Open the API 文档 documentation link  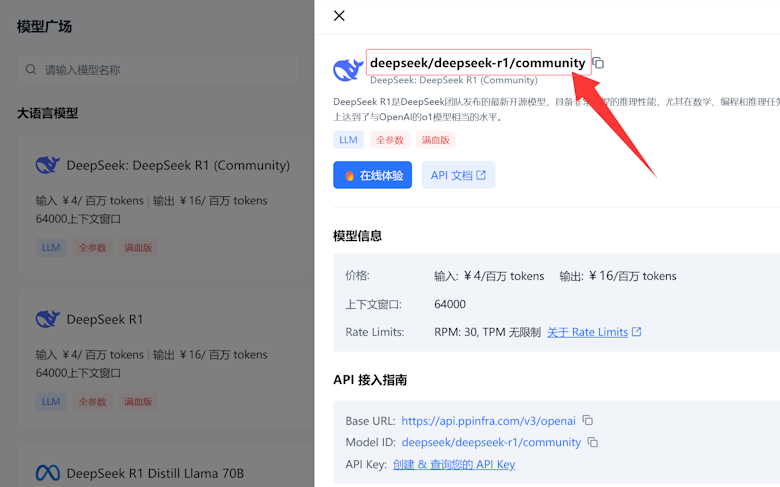[x=458, y=175]
